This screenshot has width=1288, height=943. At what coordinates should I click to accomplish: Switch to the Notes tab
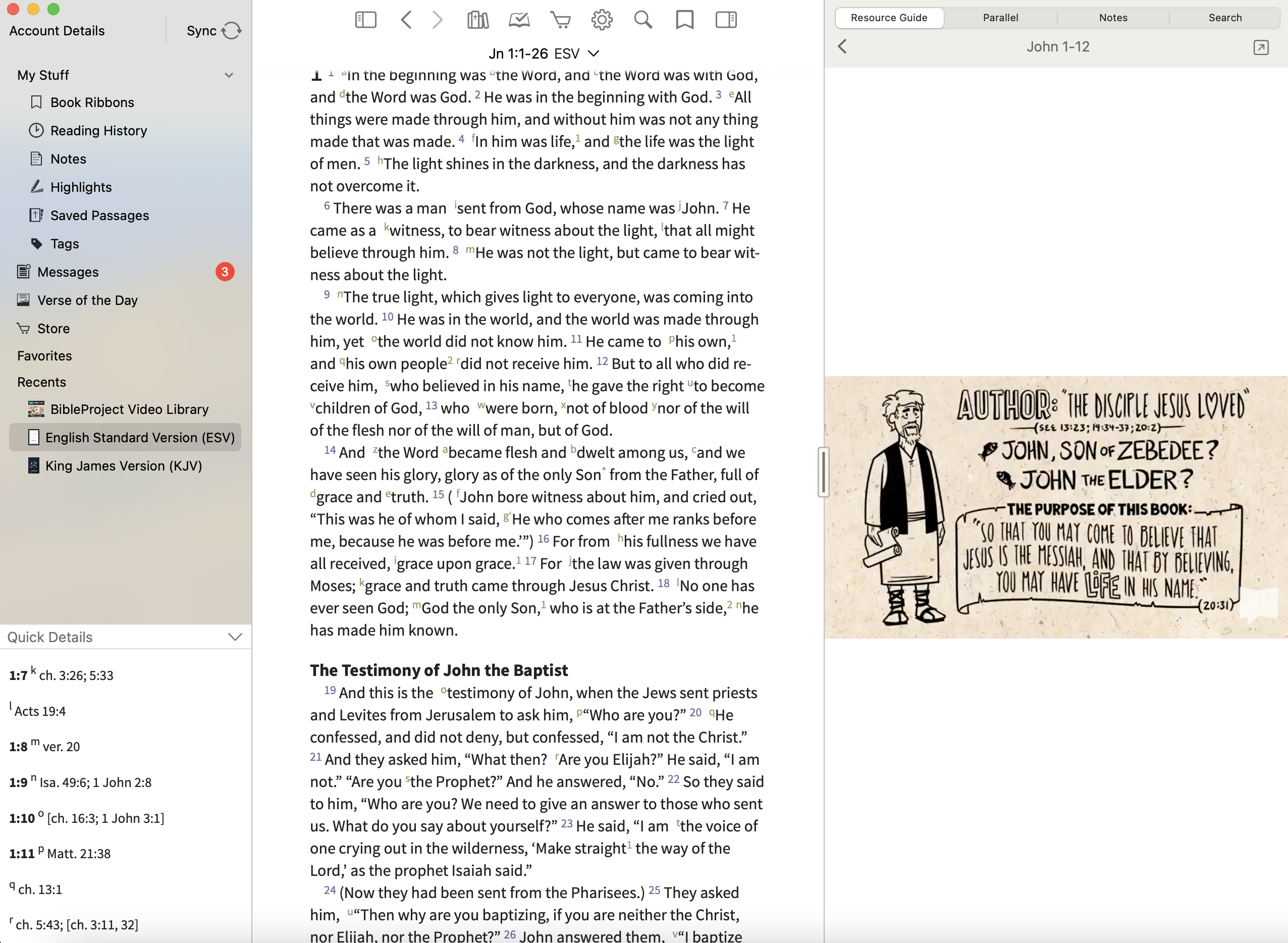1113,18
